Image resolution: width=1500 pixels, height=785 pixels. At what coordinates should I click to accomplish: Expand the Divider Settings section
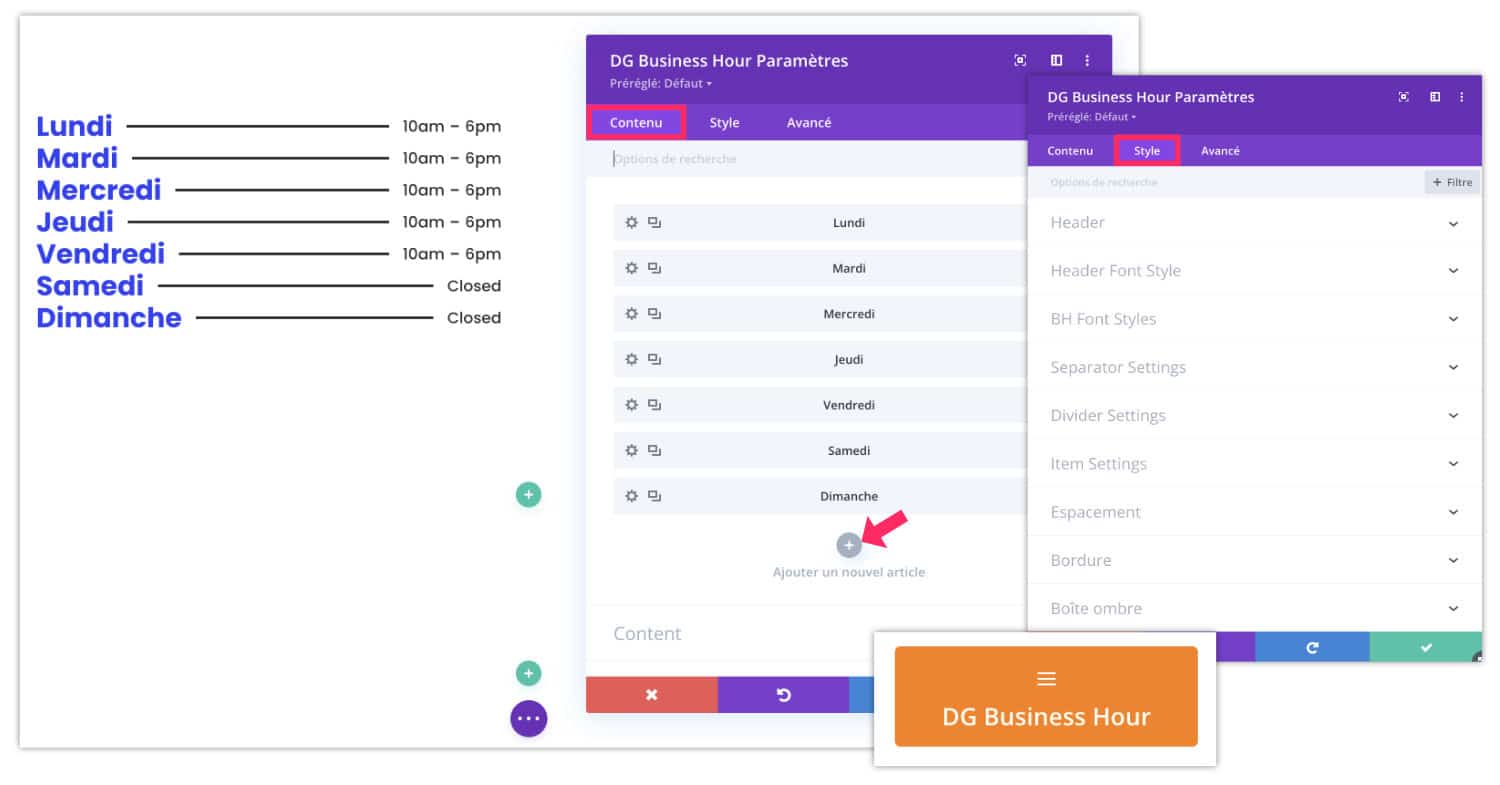pyautogui.click(x=1255, y=415)
